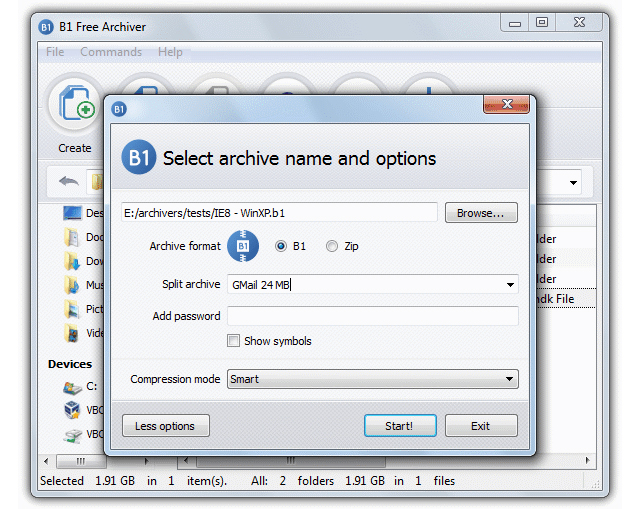The width and height of the screenshot is (640, 509).
Task: Click the Add password input field
Action: [x=373, y=316]
